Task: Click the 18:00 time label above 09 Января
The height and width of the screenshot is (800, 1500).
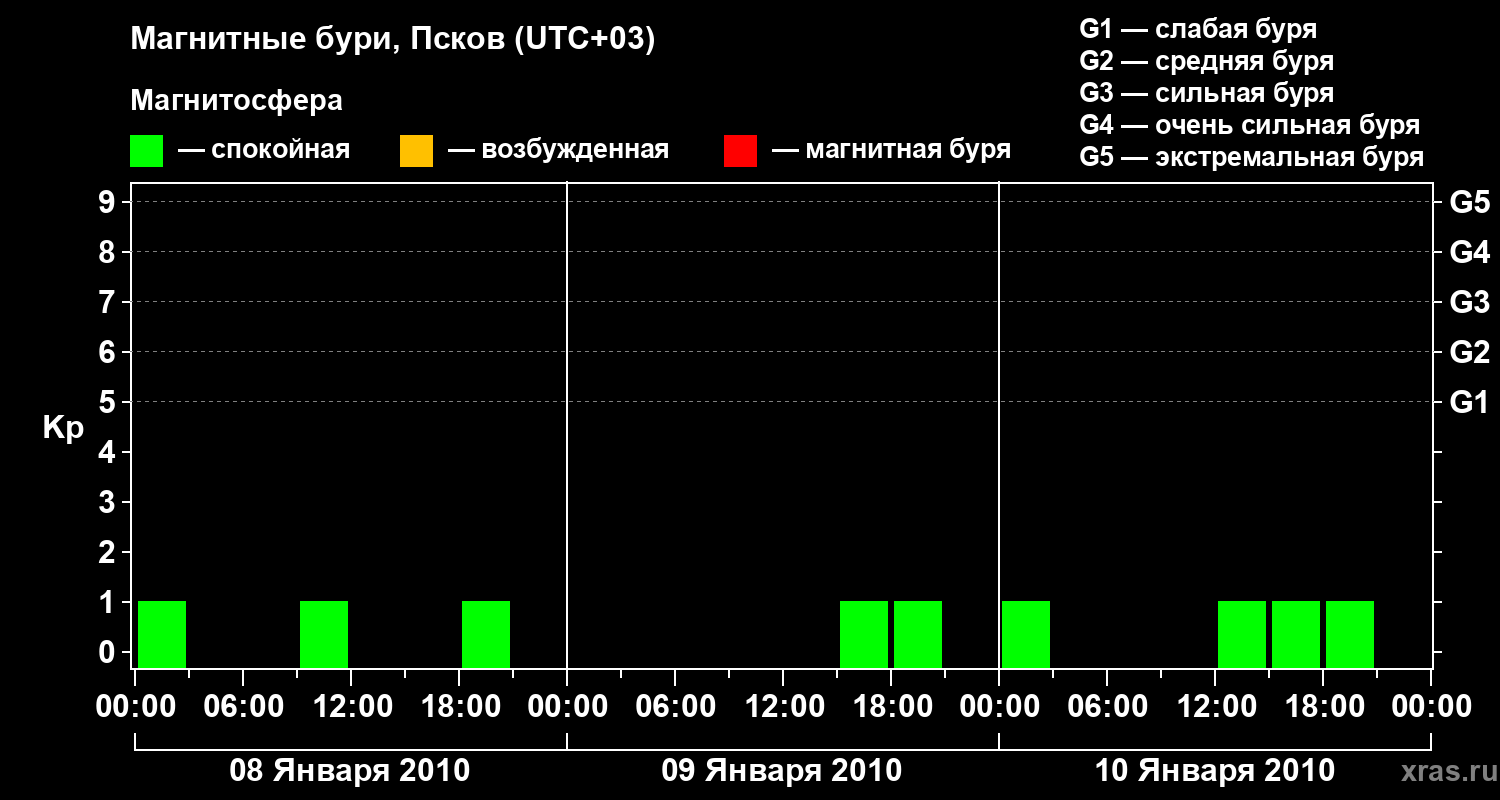Action: (x=891, y=707)
